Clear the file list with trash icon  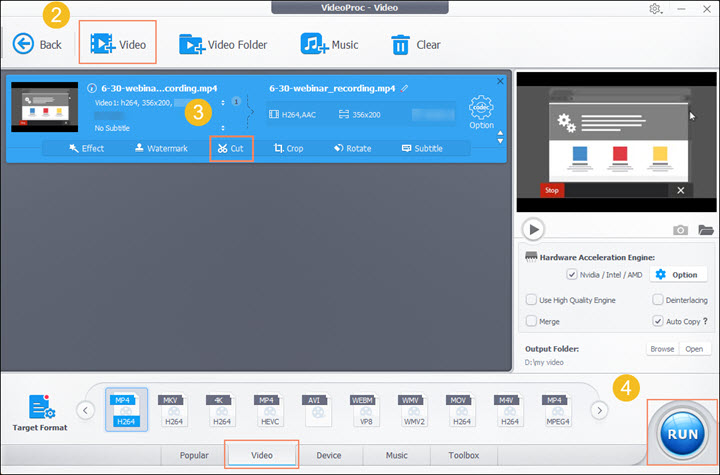416,45
